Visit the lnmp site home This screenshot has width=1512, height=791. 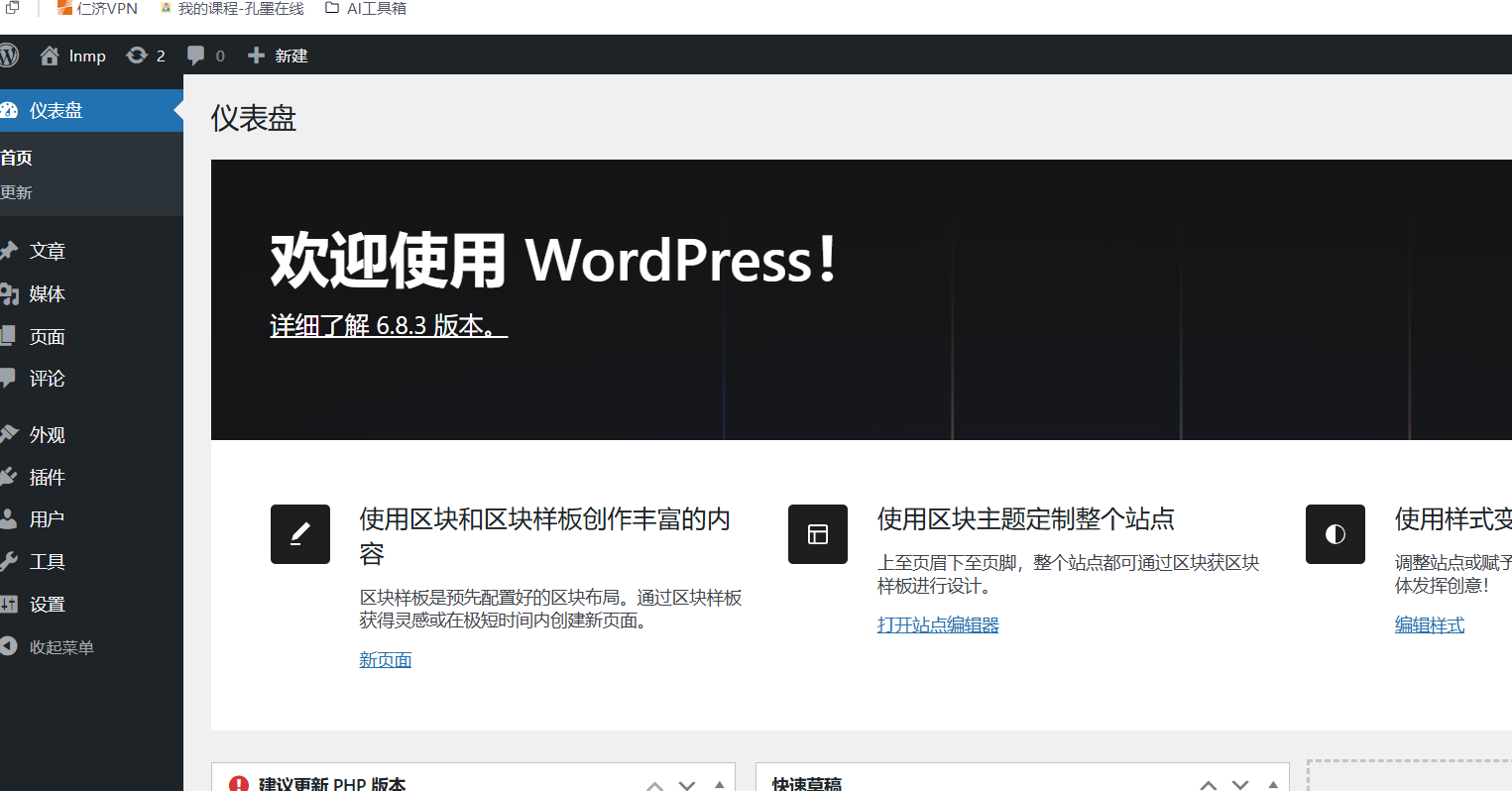[72, 56]
